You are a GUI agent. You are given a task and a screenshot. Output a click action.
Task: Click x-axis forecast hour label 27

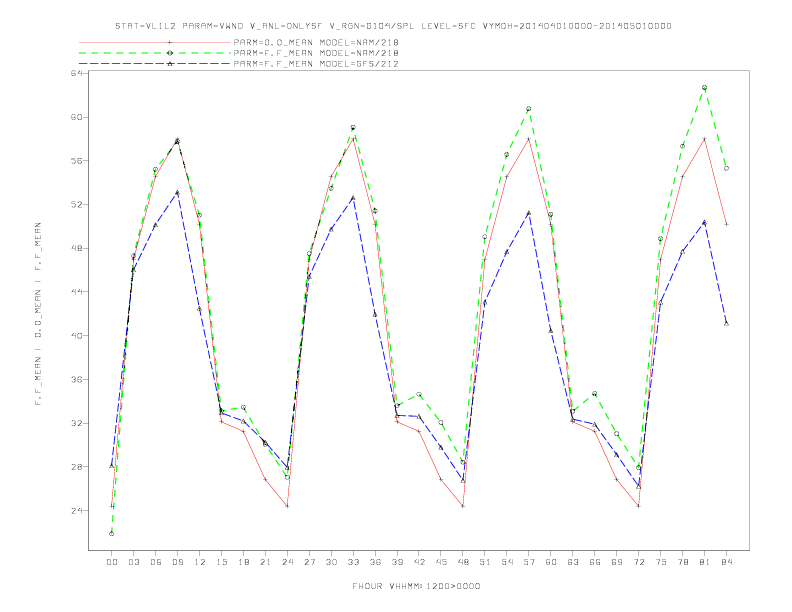pyautogui.click(x=309, y=562)
